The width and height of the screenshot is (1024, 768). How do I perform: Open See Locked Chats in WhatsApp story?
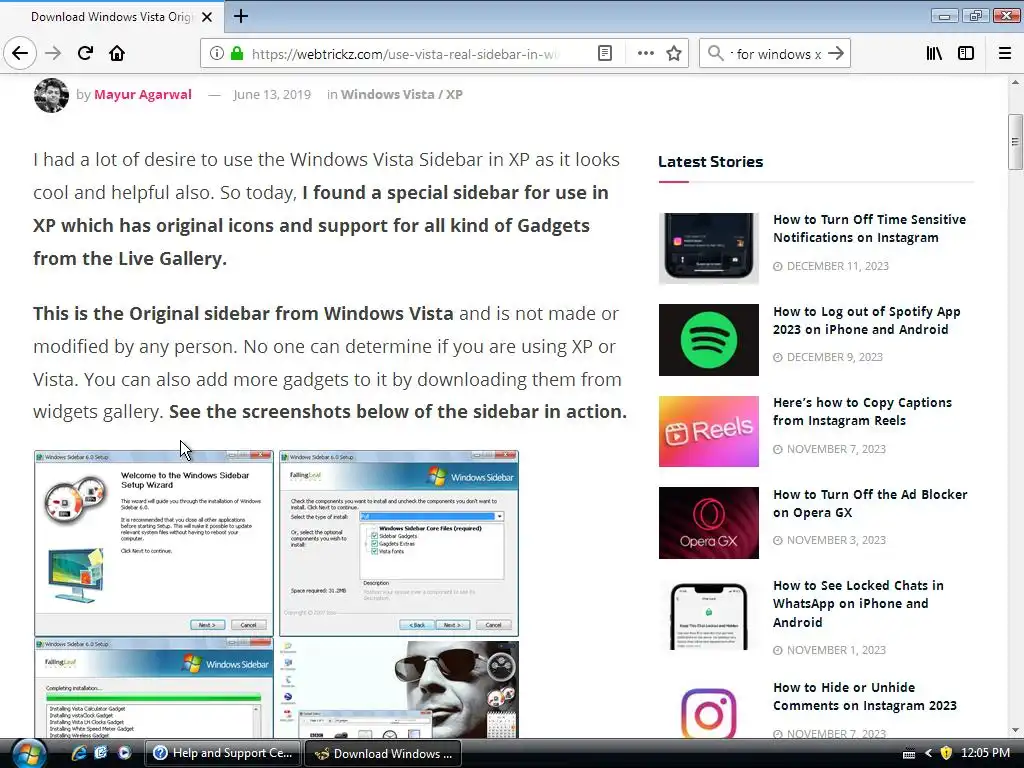(858, 603)
